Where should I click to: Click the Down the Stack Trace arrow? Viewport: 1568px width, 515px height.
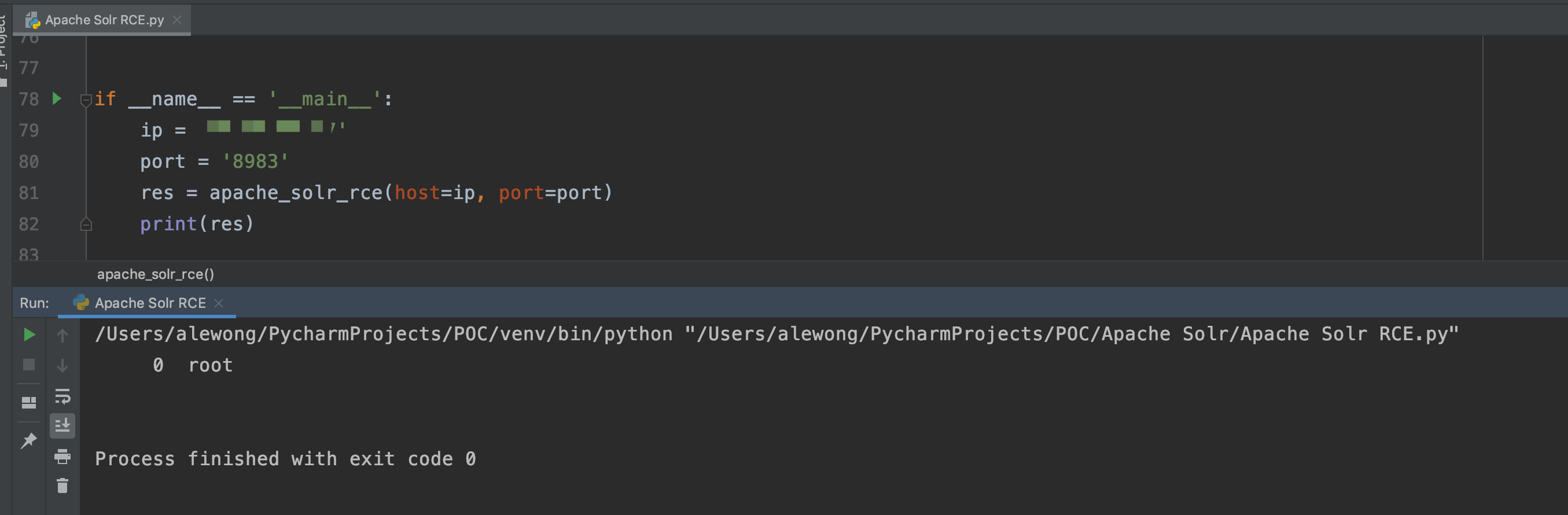(62, 365)
